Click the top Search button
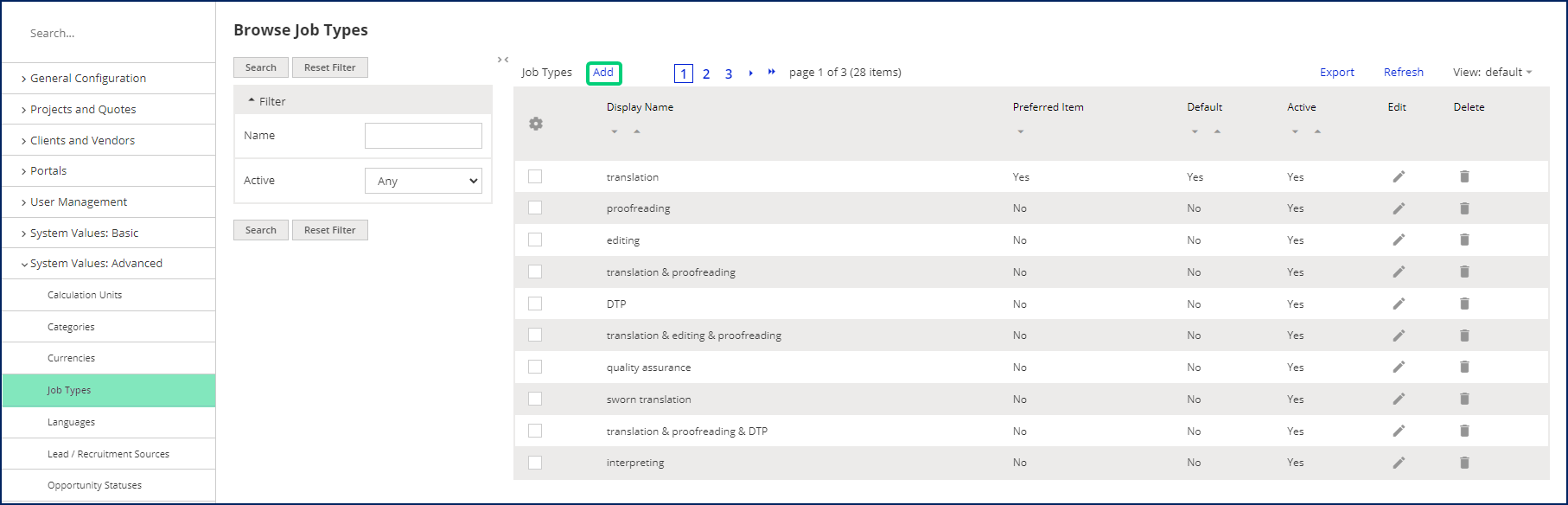Image resolution: width=1568 pixels, height=505 pixels. [x=261, y=67]
